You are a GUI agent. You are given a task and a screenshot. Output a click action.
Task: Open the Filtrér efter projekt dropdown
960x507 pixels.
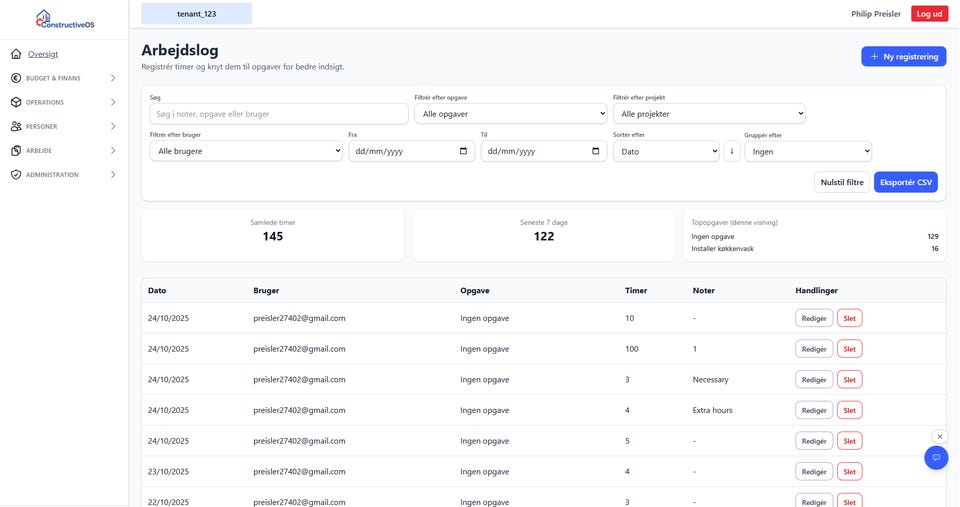point(708,114)
